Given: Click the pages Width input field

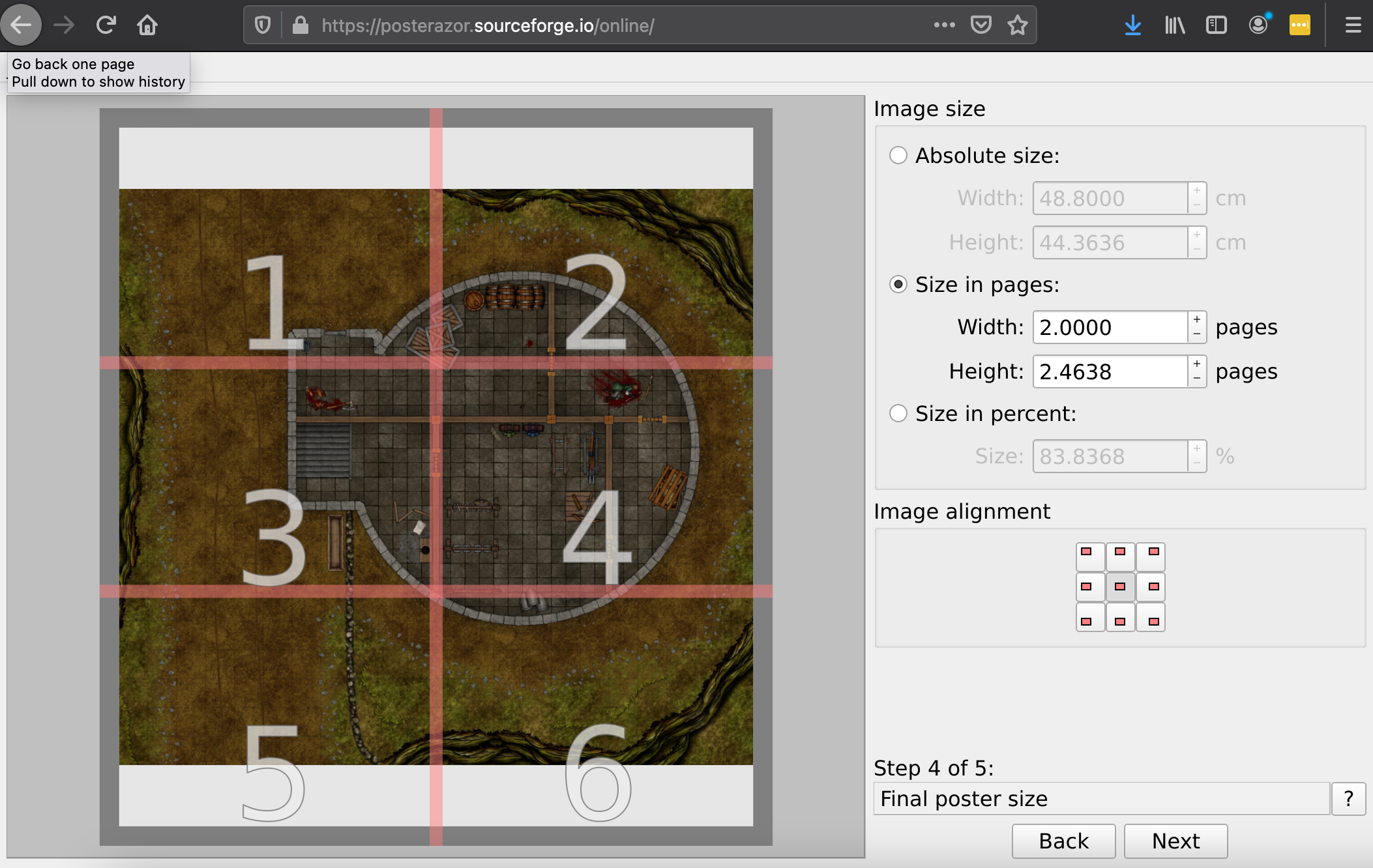Looking at the screenshot, I should [1110, 327].
